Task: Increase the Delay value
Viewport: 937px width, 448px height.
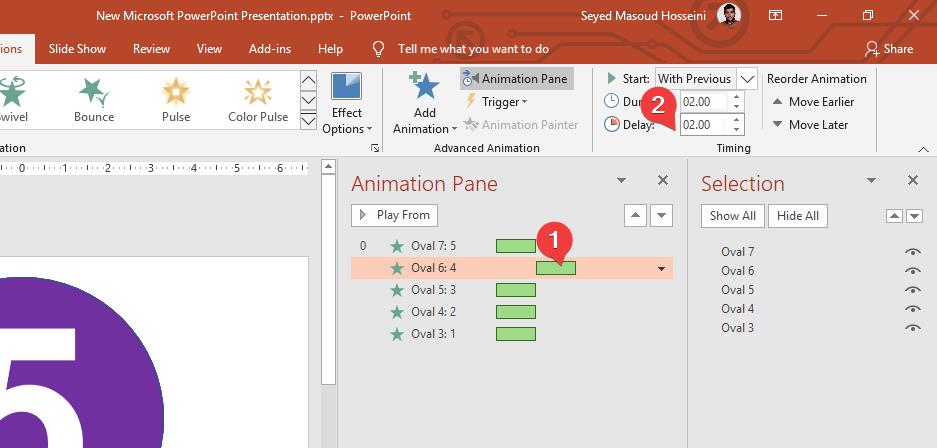Action: [x=736, y=120]
